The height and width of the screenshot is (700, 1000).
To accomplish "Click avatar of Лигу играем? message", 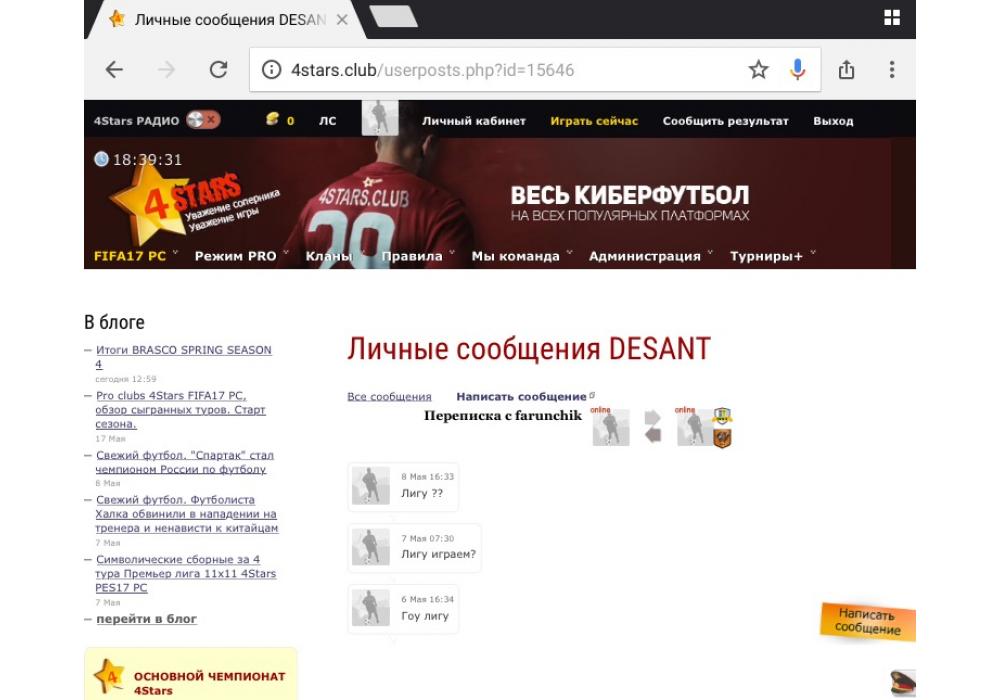I will point(371,547).
